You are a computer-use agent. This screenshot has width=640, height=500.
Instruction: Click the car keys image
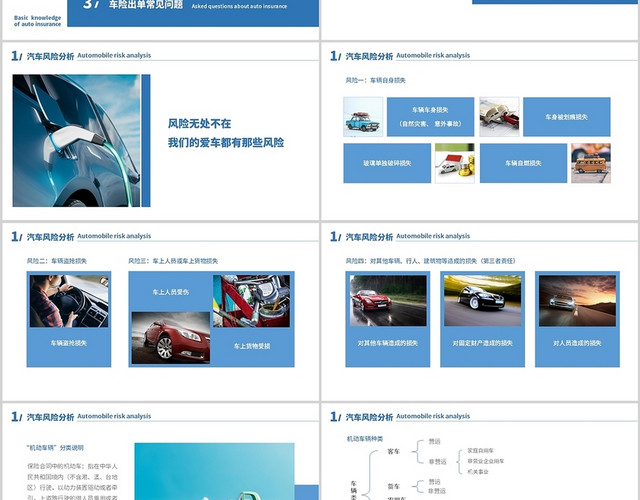(x=499, y=117)
